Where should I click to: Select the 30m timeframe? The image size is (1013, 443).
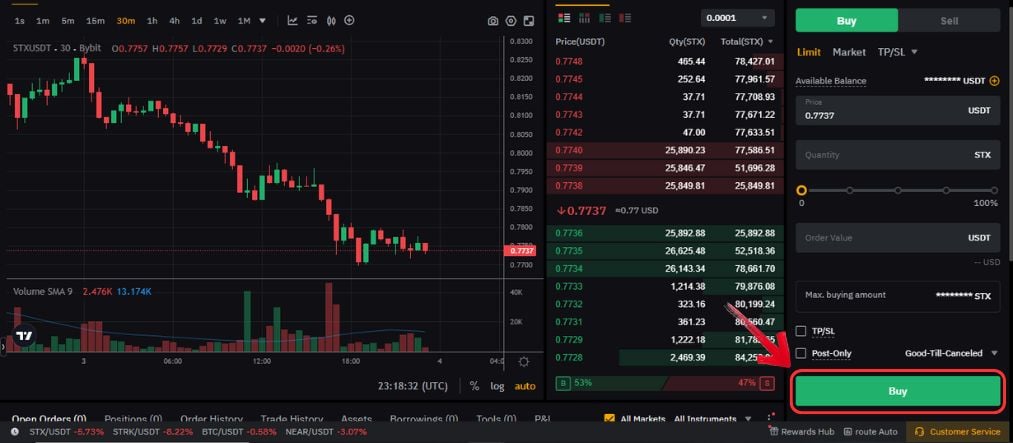[x=125, y=21]
